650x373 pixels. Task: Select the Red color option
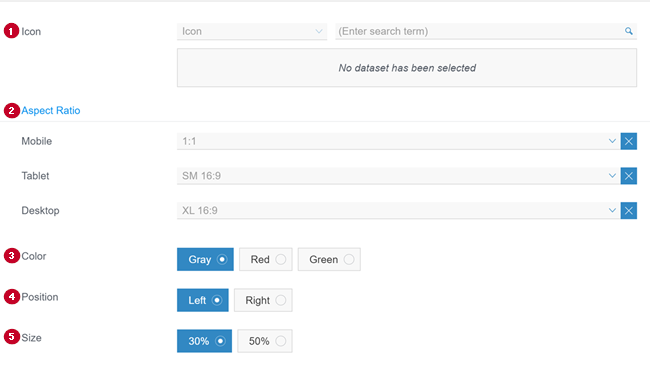(266, 259)
